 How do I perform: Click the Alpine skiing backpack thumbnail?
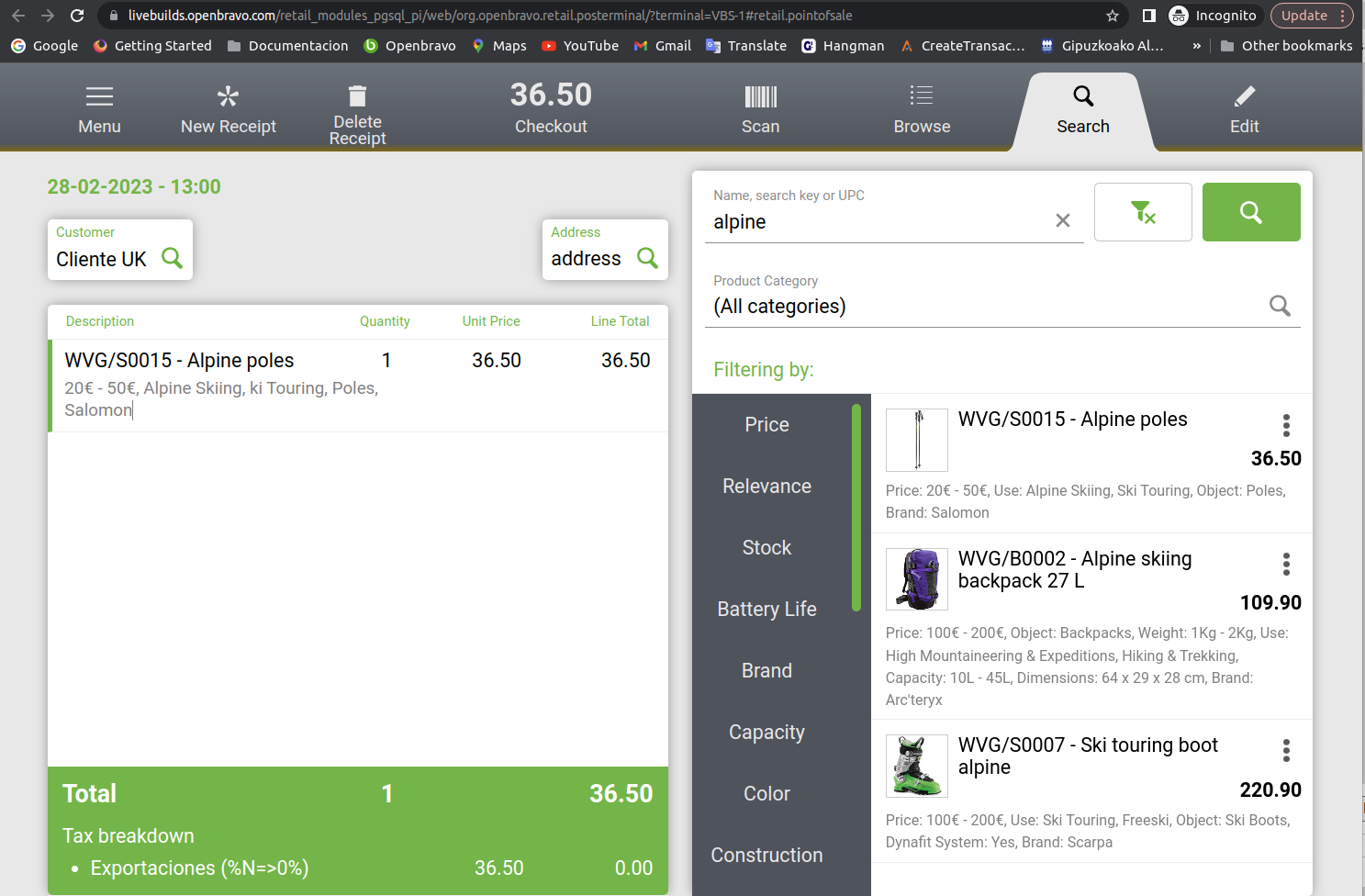[x=916, y=579]
